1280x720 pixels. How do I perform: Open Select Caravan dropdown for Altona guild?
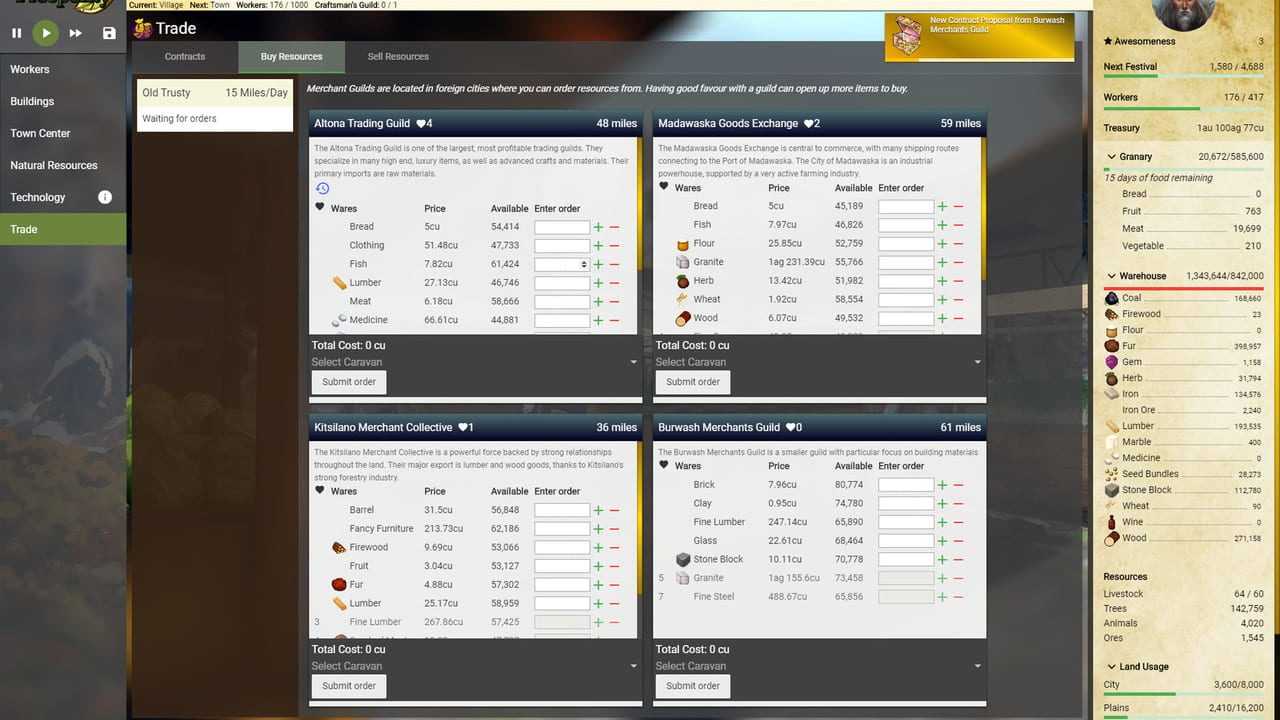click(x=474, y=362)
